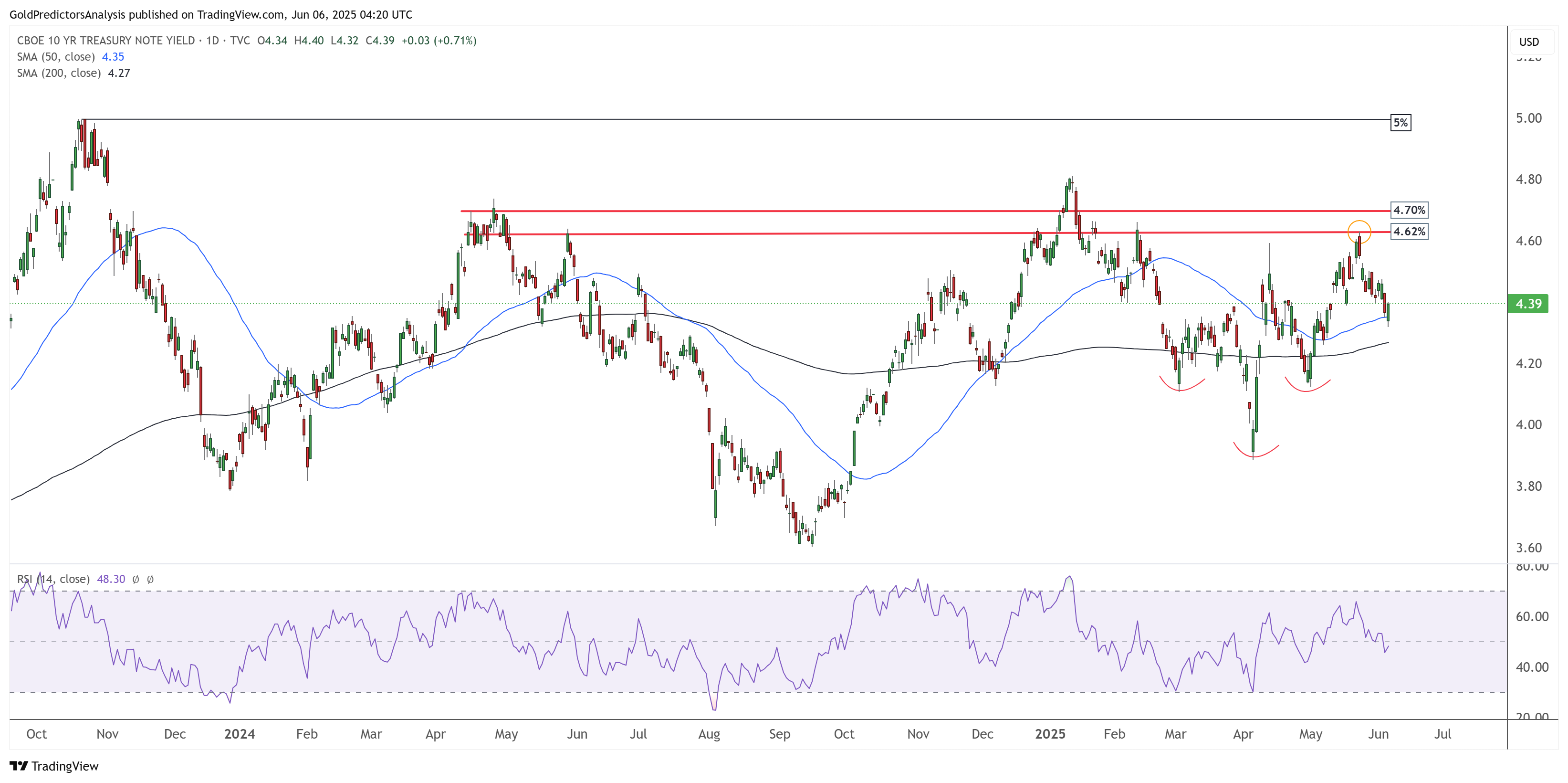The image size is (1568, 783).
Task: Click the 4.20 price axis label
Action: tap(1528, 363)
